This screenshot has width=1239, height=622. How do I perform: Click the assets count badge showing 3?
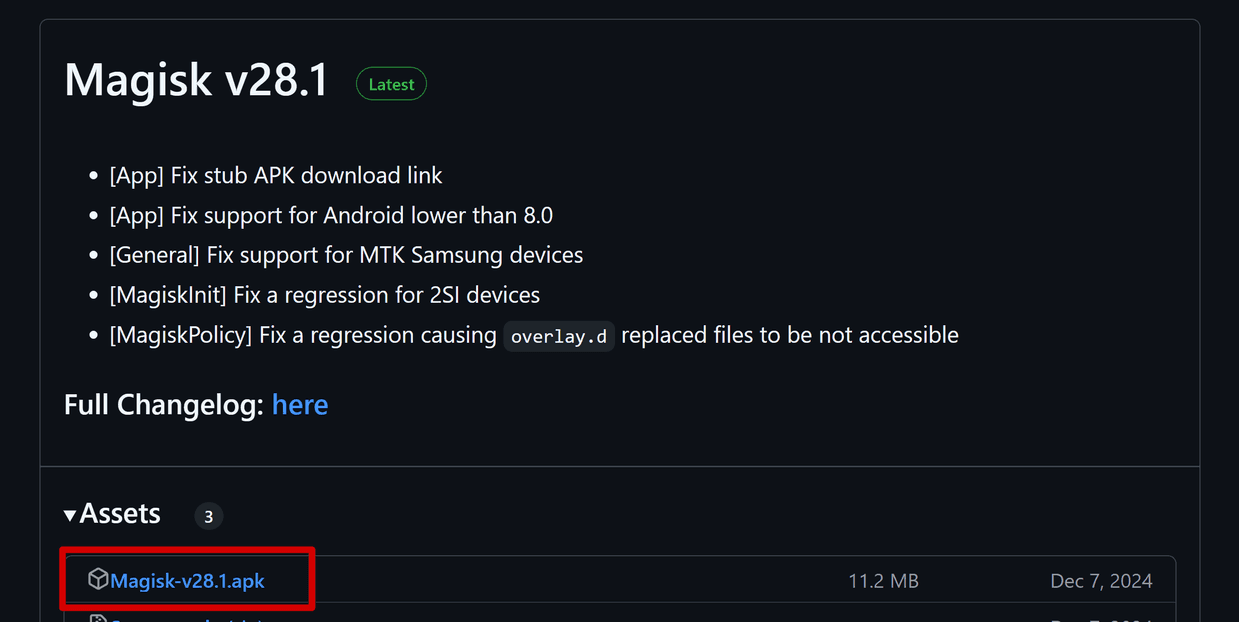pos(208,517)
